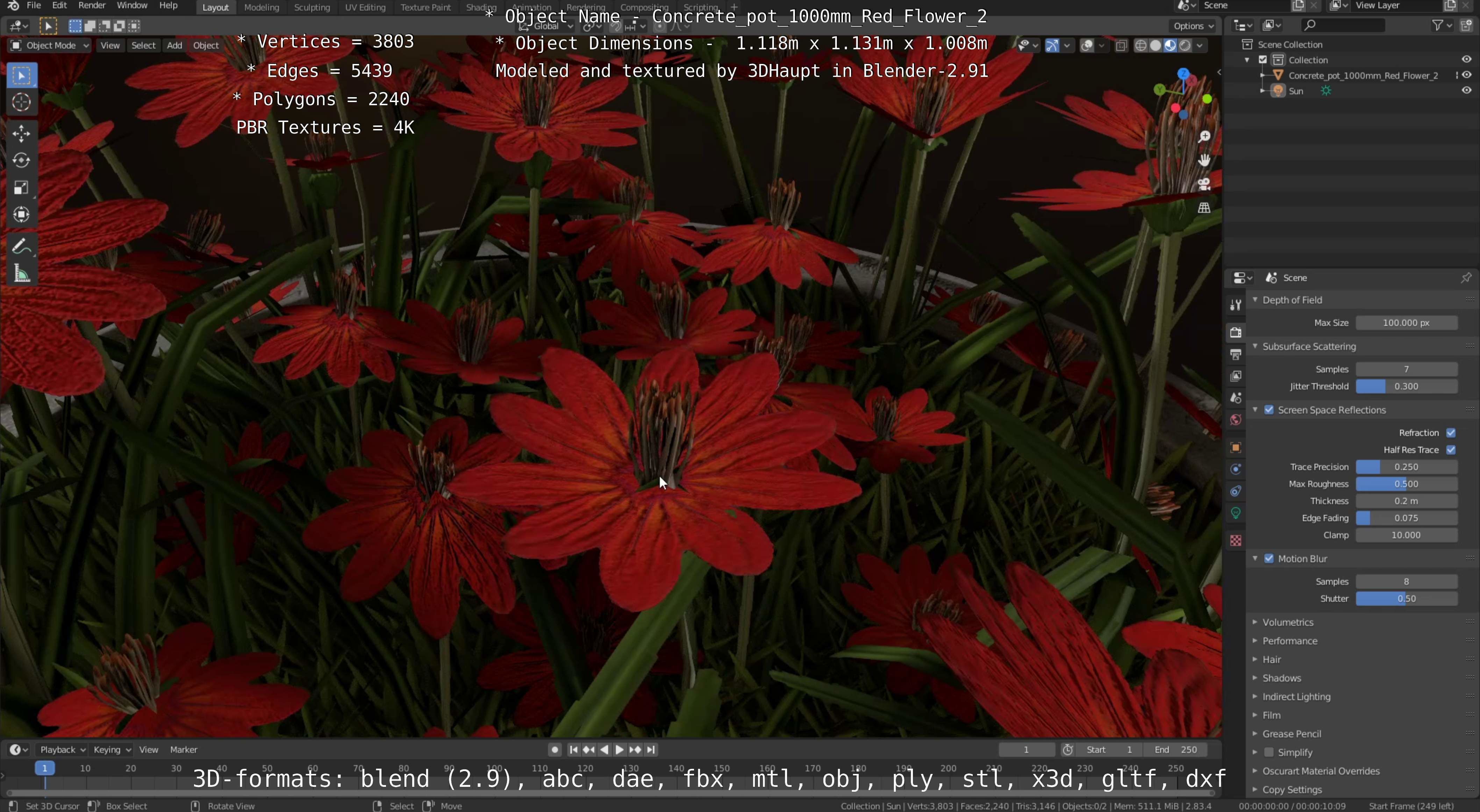1480x812 pixels.
Task: Select the Rotate tool
Action: point(22,161)
